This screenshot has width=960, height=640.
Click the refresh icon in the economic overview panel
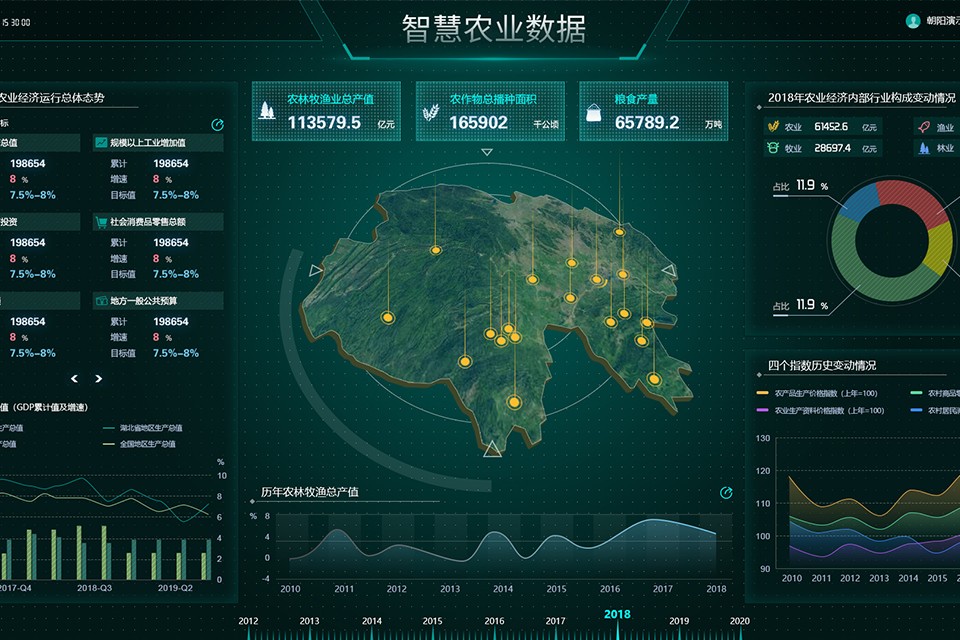(x=218, y=124)
